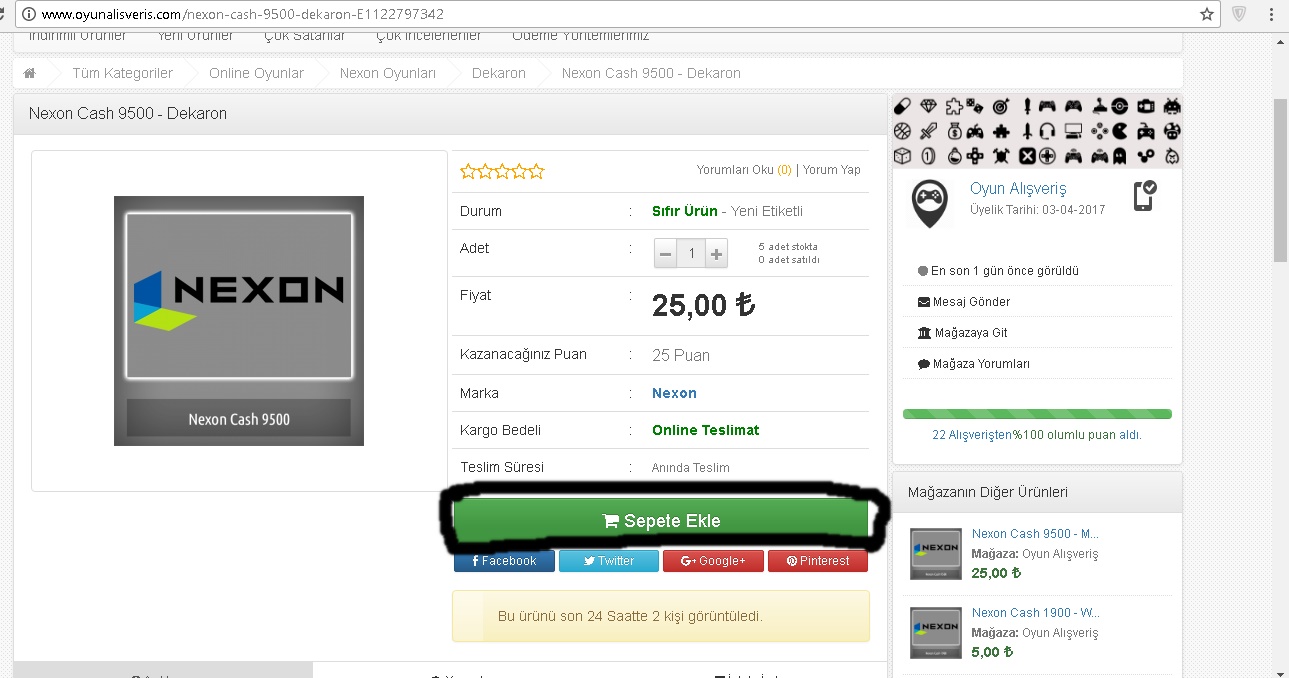The image size is (1289, 678).
Task: Click thumbnail of Nexon Cash 9500 sidebar product
Action: point(936,554)
